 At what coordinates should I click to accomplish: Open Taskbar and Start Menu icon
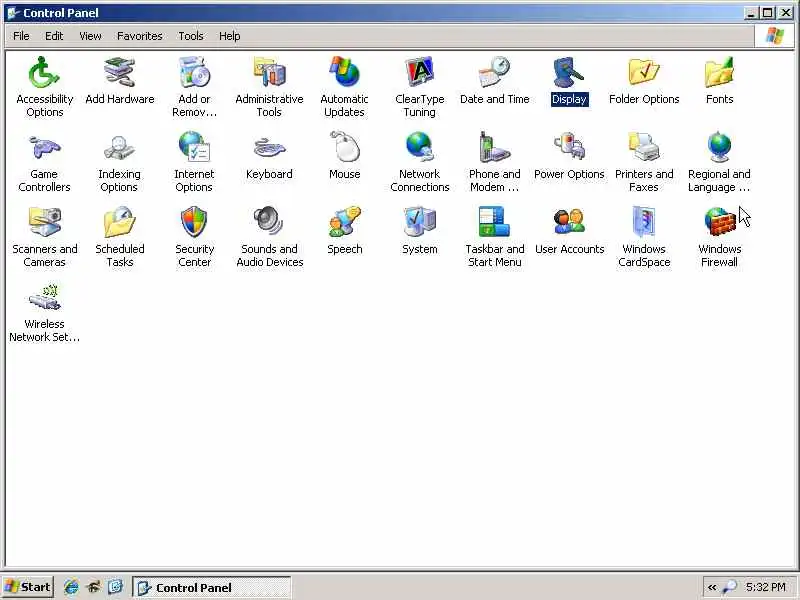pos(494,222)
